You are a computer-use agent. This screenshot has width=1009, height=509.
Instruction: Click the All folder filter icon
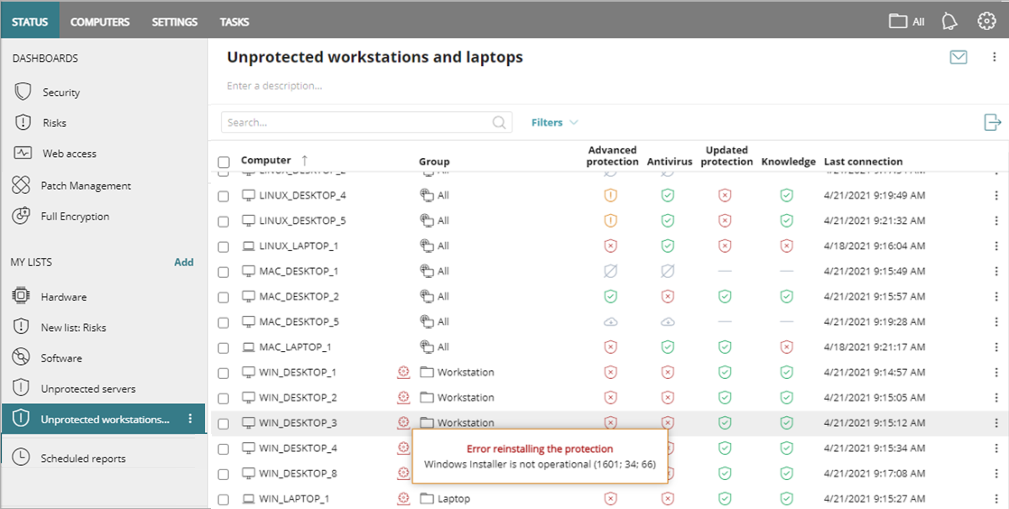[x=898, y=21]
